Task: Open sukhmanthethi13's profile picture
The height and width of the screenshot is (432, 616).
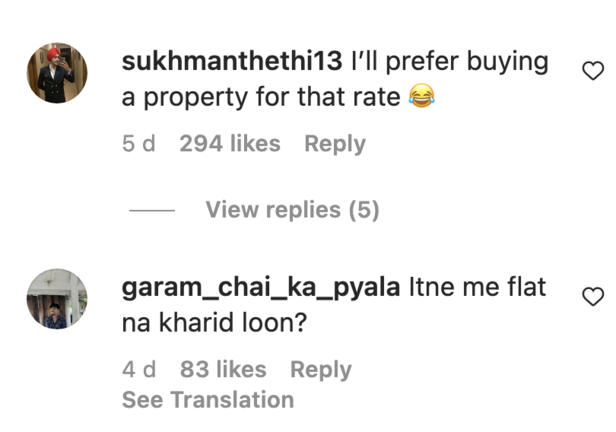Action: pos(57,74)
